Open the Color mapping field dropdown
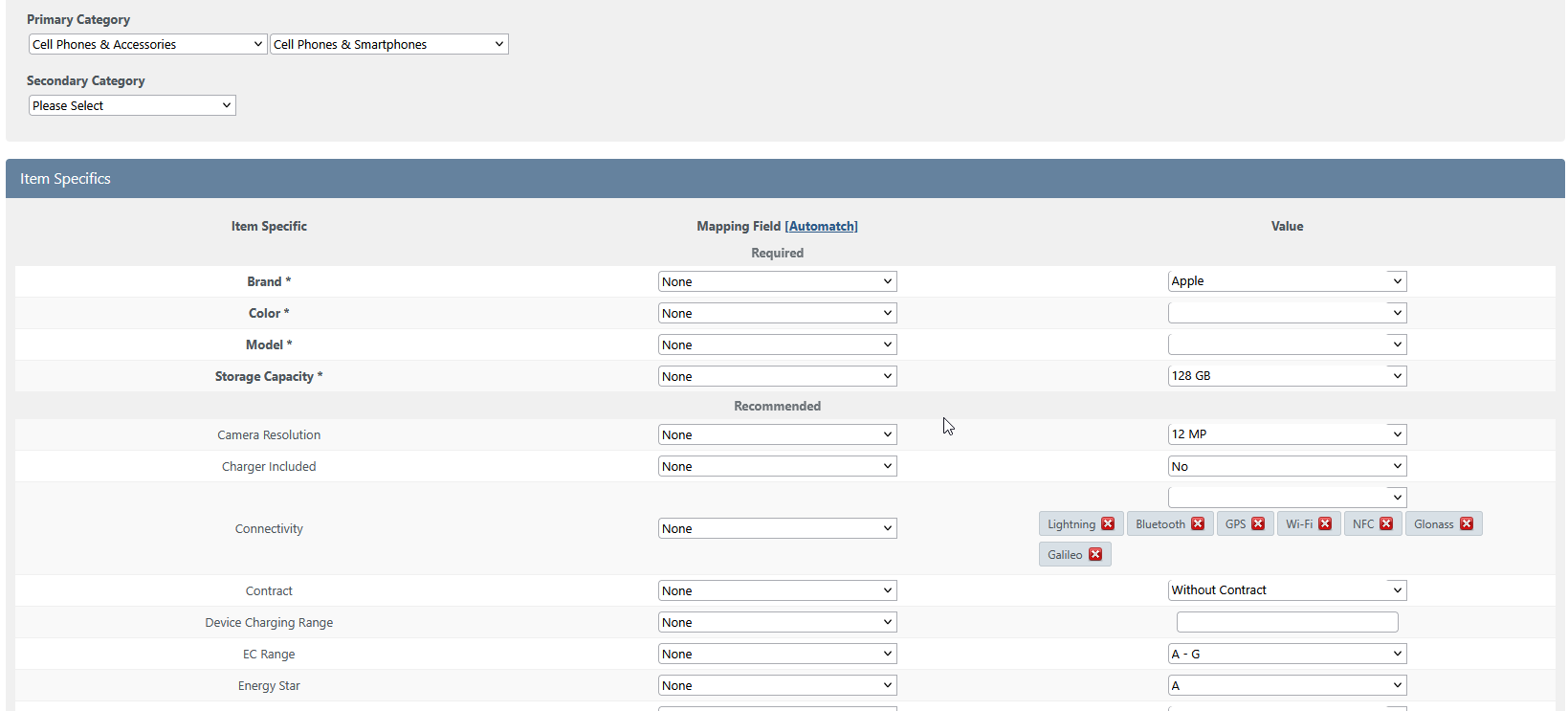The height and width of the screenshot is (711, 1568). pyautogui.click(x=777, y=313)
